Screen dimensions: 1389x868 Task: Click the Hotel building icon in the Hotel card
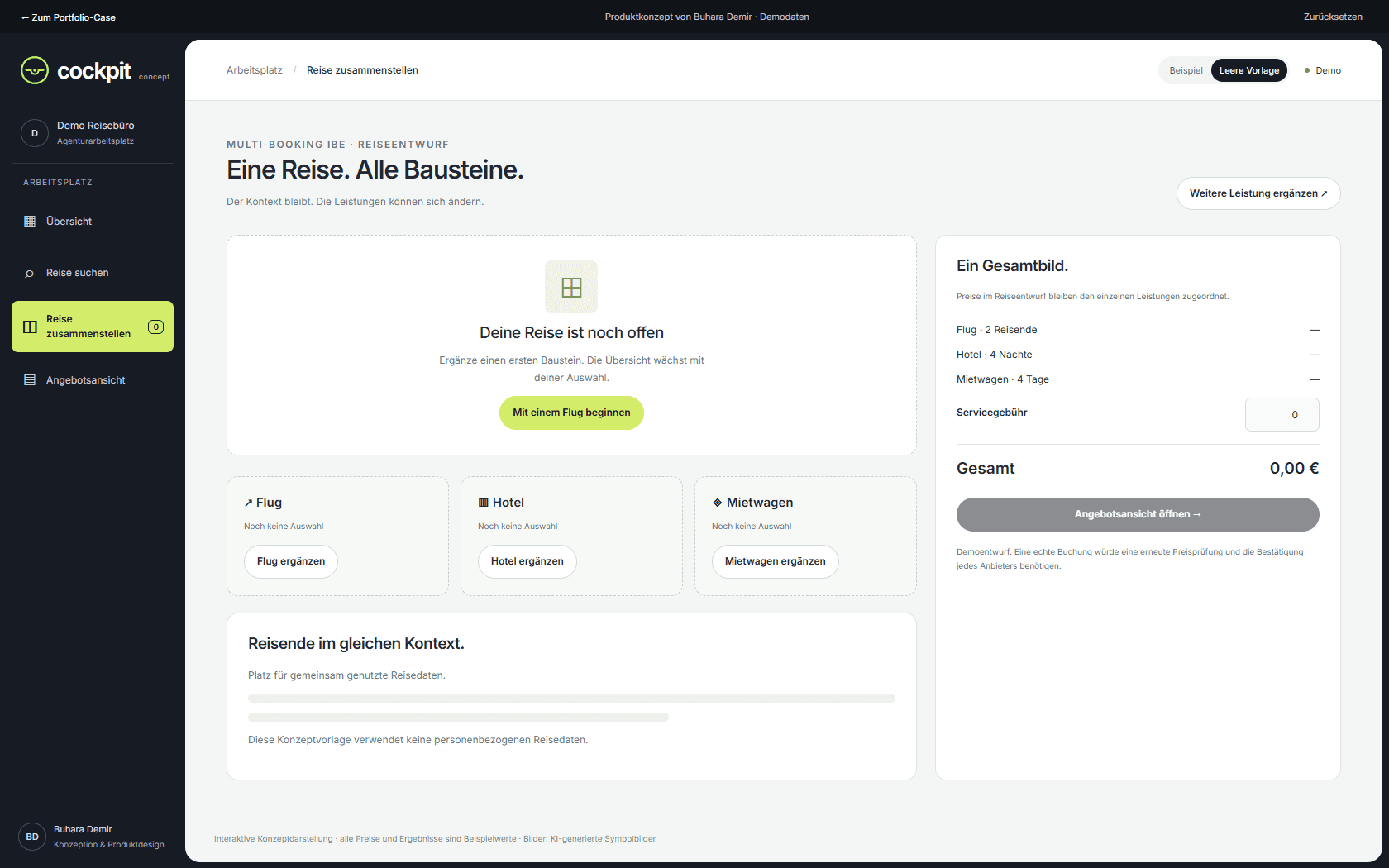click(x=483, y=503)
